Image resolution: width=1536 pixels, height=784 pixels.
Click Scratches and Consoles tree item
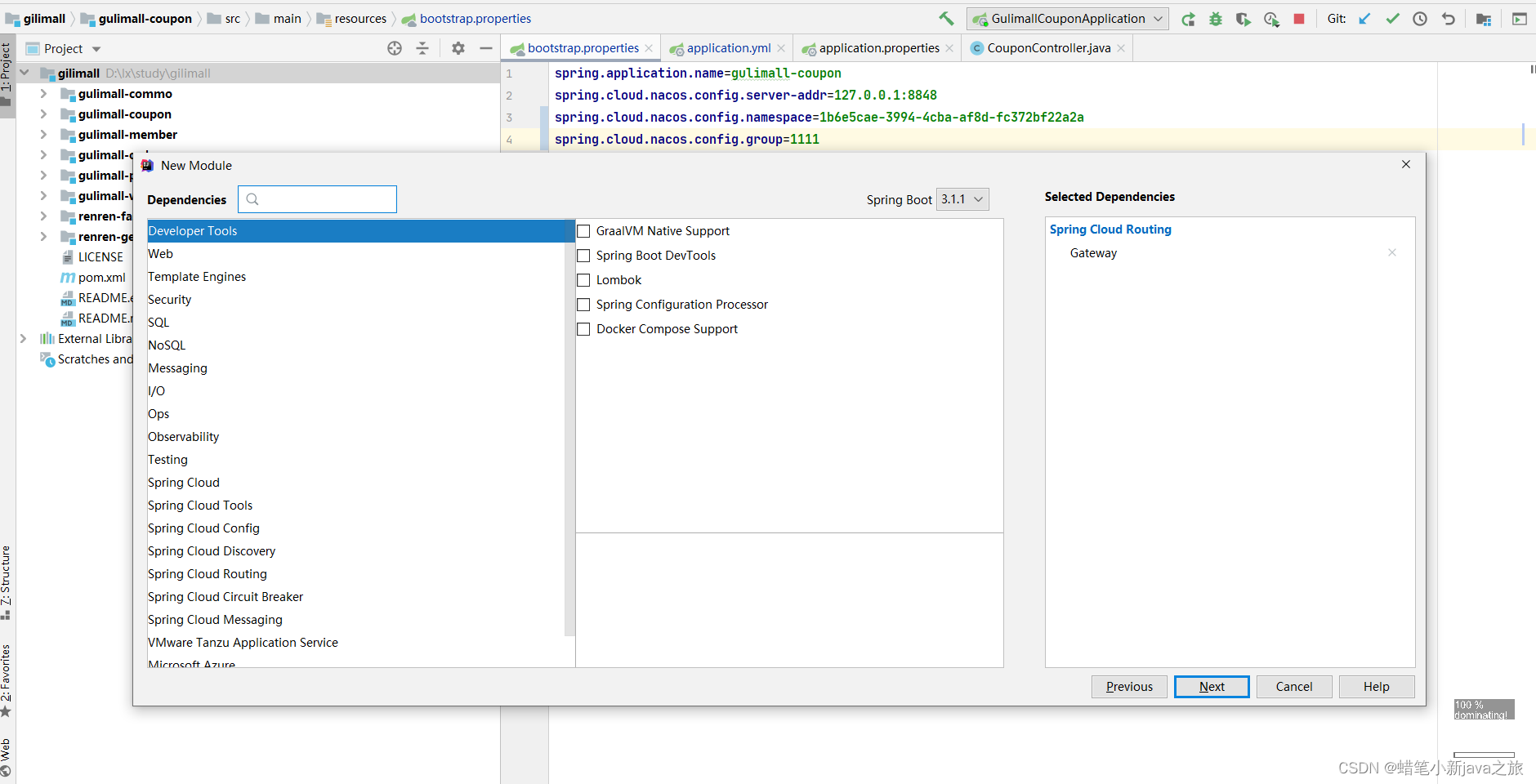click(x=87, y=359)
